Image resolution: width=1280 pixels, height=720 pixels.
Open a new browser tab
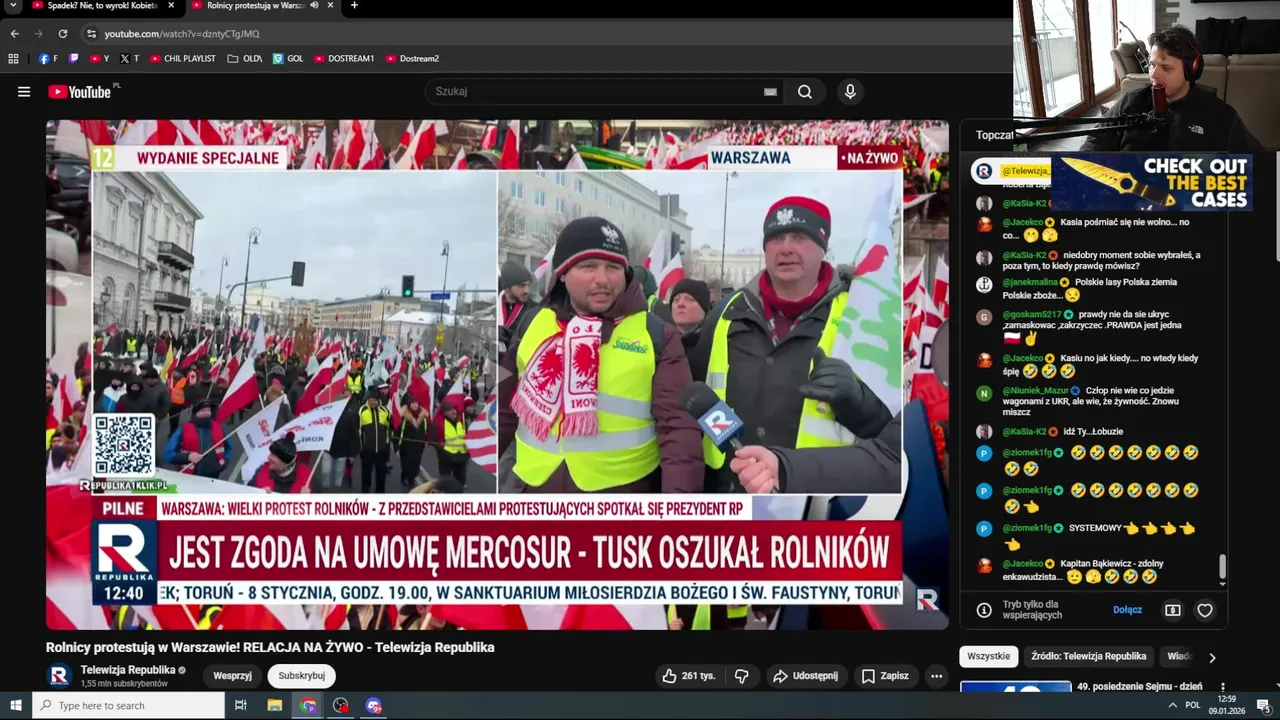[354, 5]
